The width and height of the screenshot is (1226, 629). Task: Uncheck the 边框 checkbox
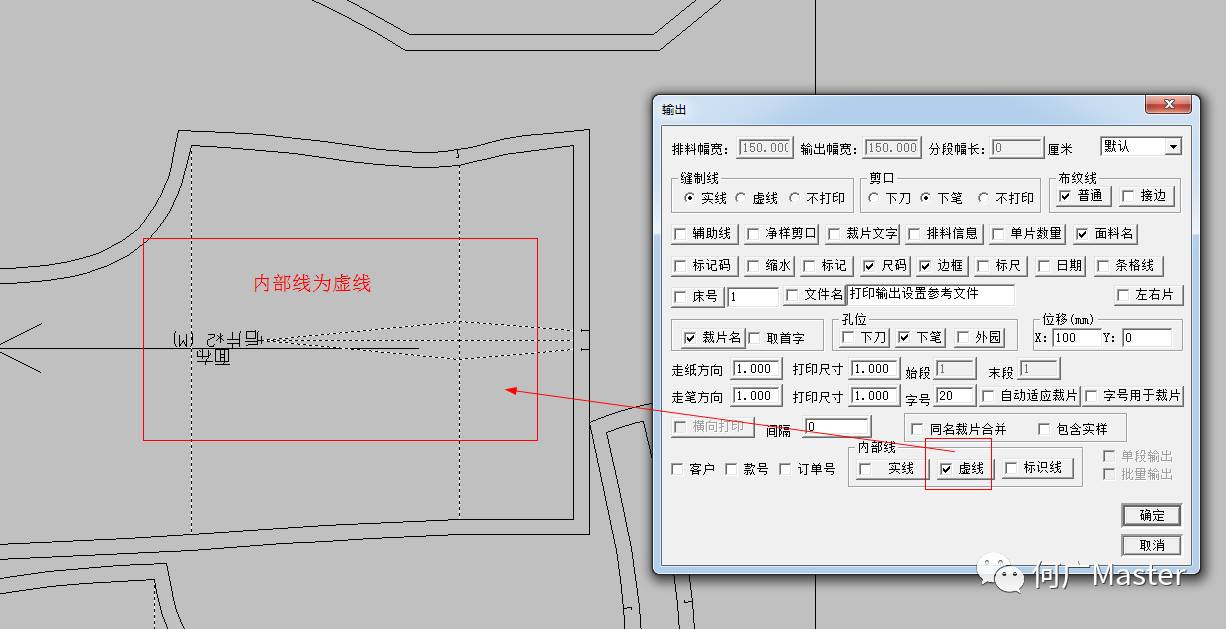pyautogui.click(x=925, y=266)
